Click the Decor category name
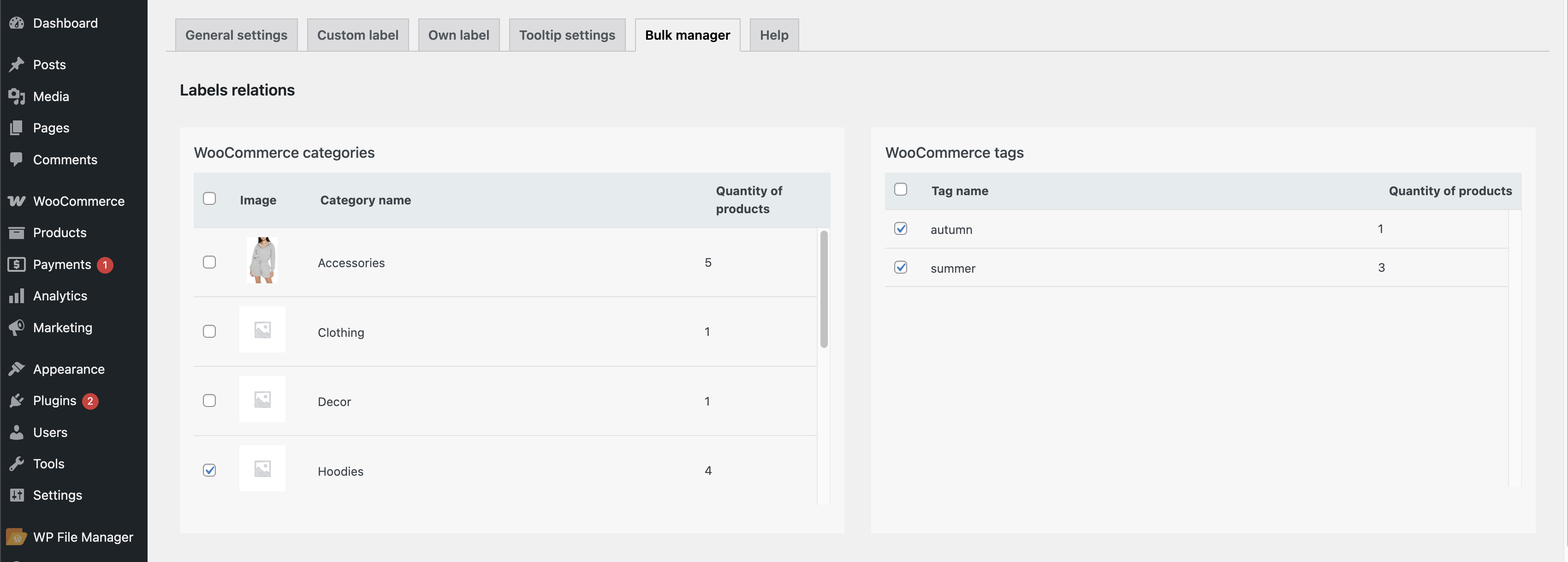Image resolution: width=1568 pixels, height=562 pixels. (x=334, y=402)
